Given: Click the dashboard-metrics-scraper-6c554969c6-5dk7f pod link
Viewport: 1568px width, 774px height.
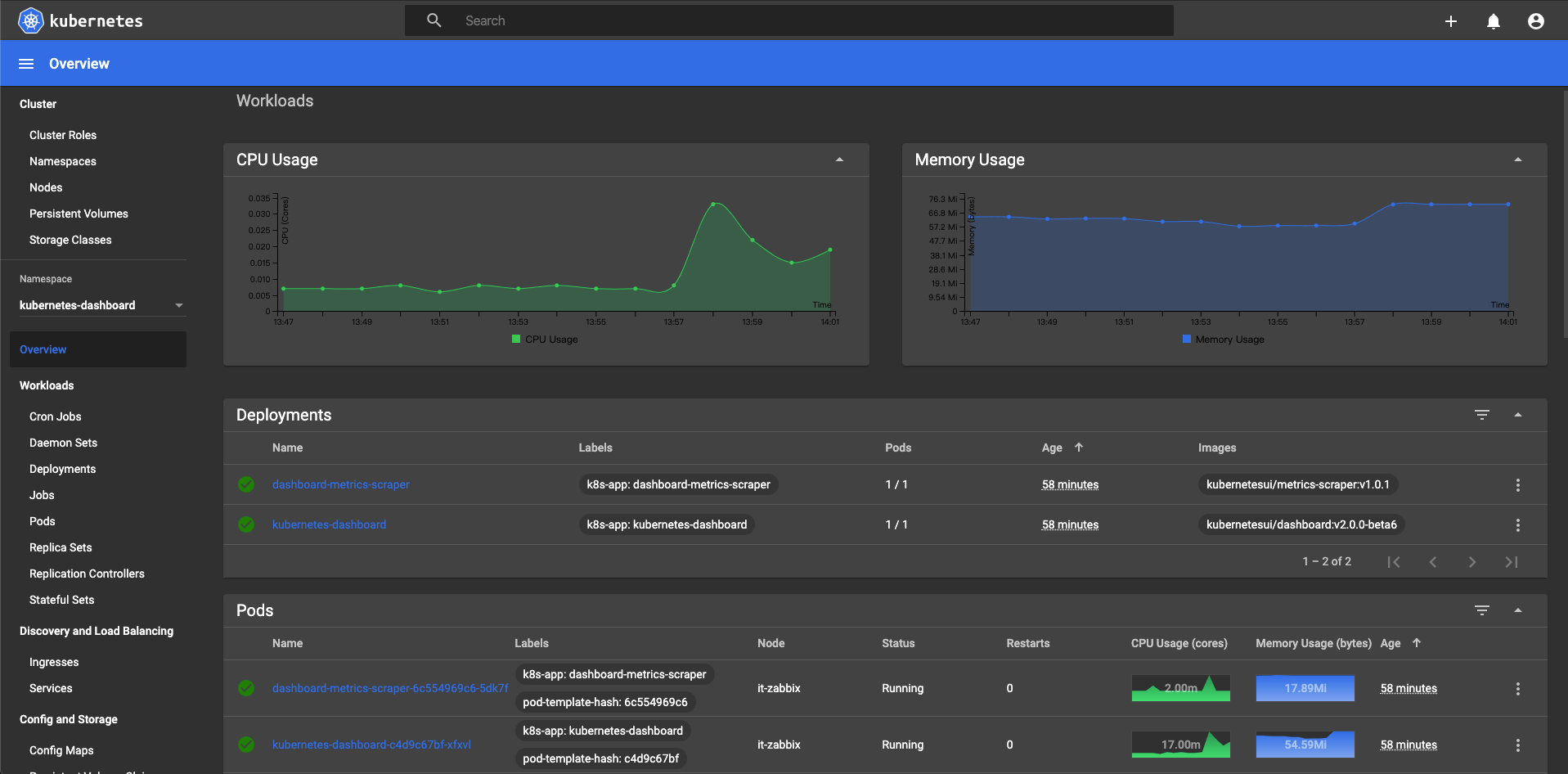Looking at the screenshot, I should pyautogui.click(x=390, y=688).
